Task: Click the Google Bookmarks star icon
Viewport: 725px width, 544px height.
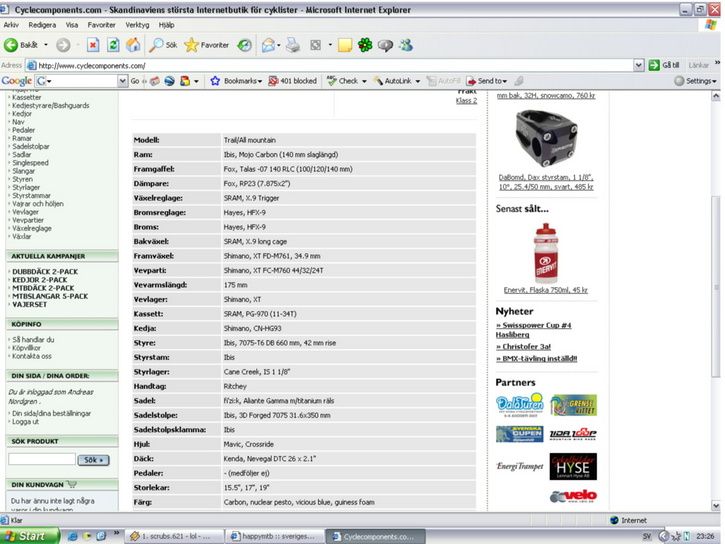Action: [215, 81]
